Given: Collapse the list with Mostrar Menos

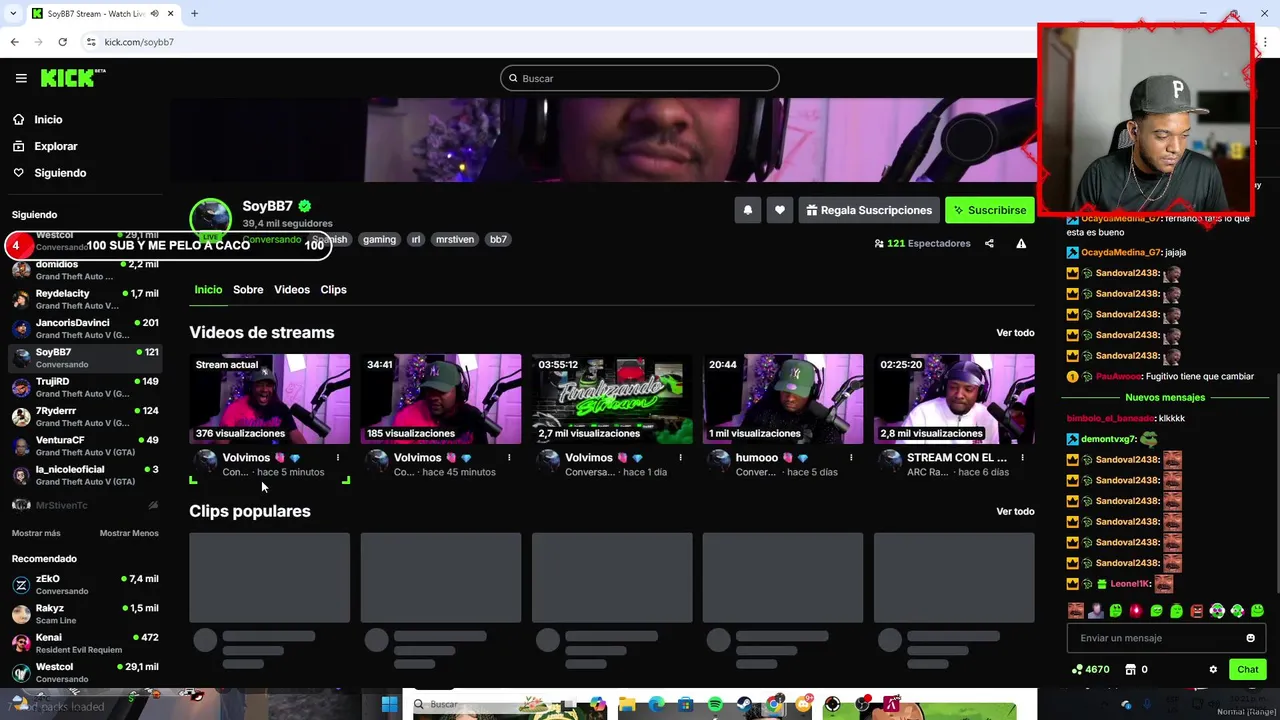Looking at the screenshot, I should pos(129,533).
